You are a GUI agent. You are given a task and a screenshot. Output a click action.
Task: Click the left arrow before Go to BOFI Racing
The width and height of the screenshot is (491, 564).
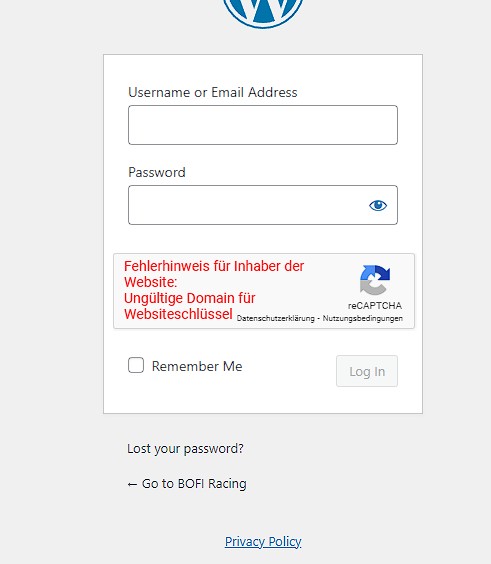132,485
